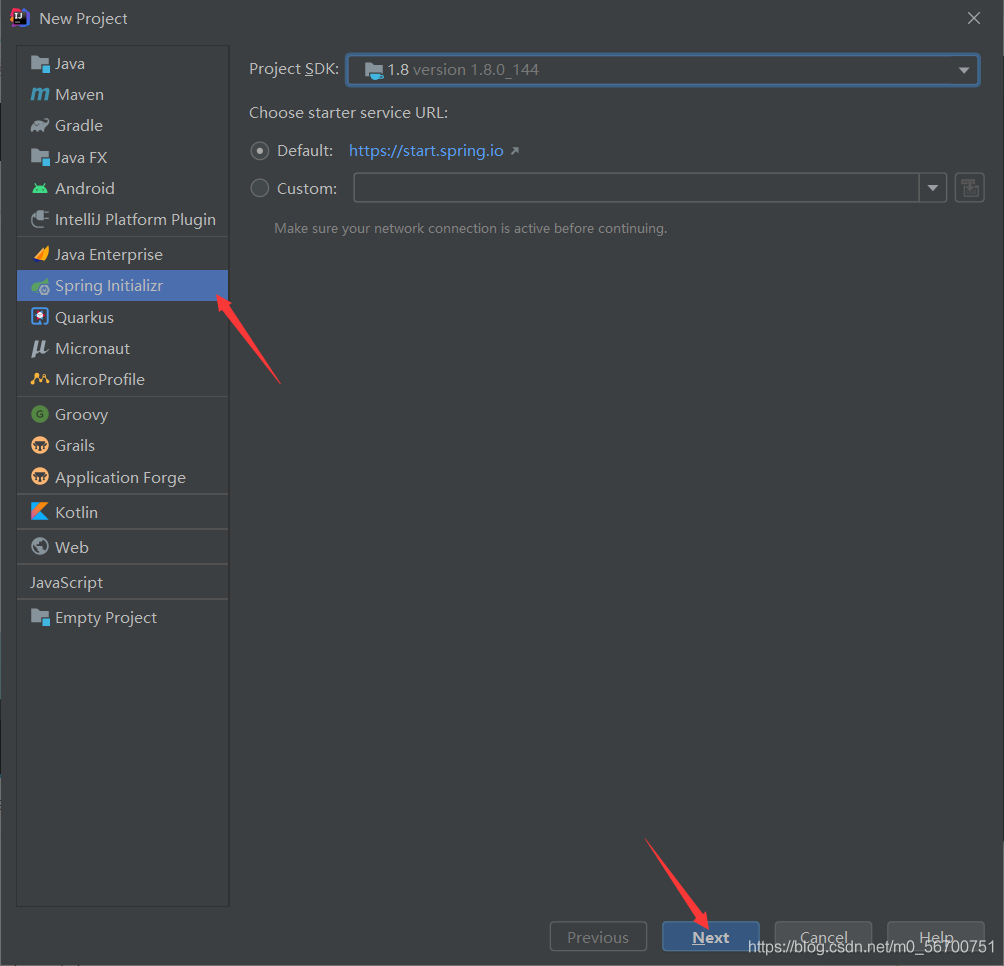Choose the Quarkus list label
Image resolution: width=1004 pixels, height=966 pixels.
point(84,318)
